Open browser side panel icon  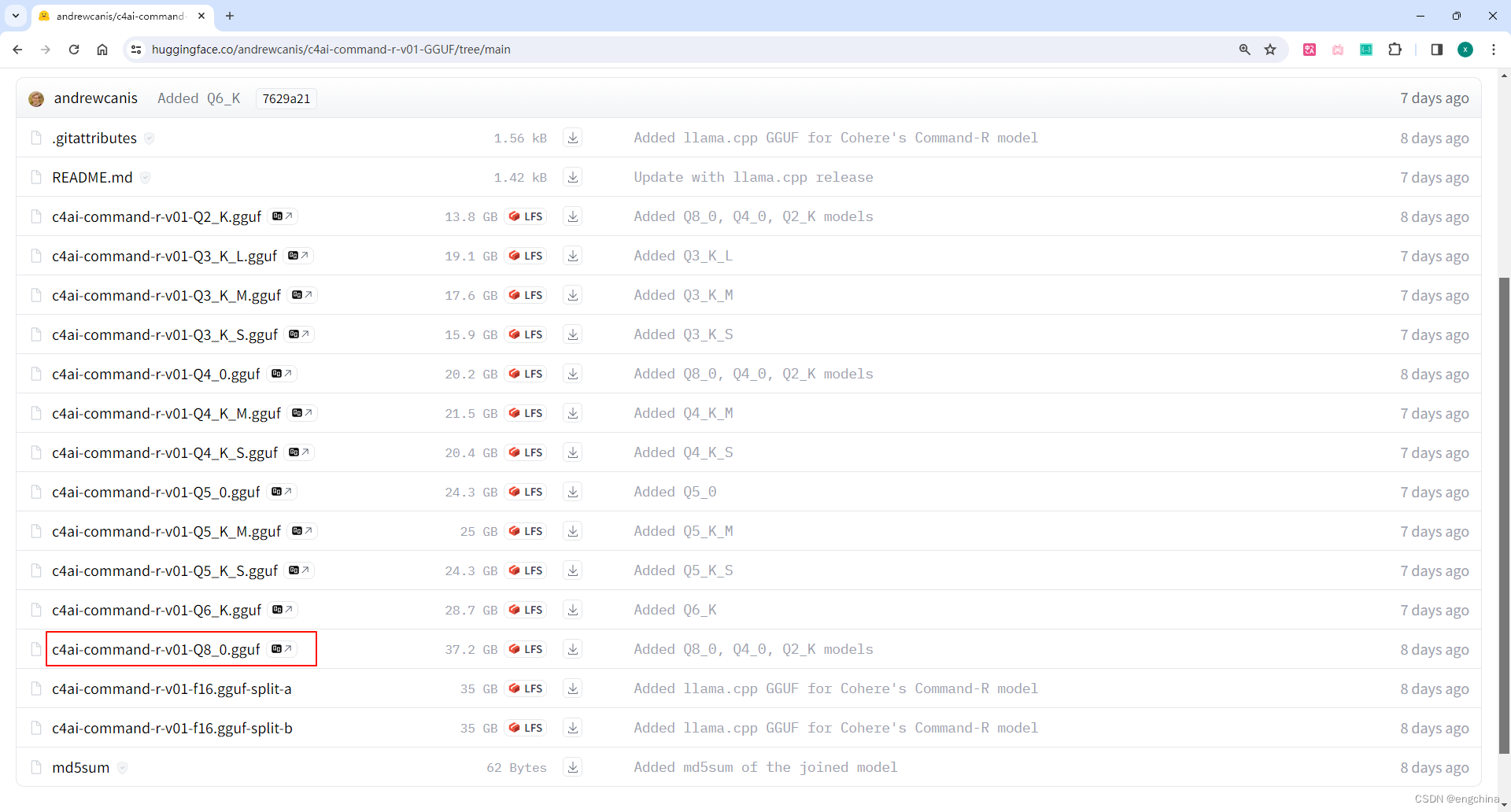tap(1437, 50)
